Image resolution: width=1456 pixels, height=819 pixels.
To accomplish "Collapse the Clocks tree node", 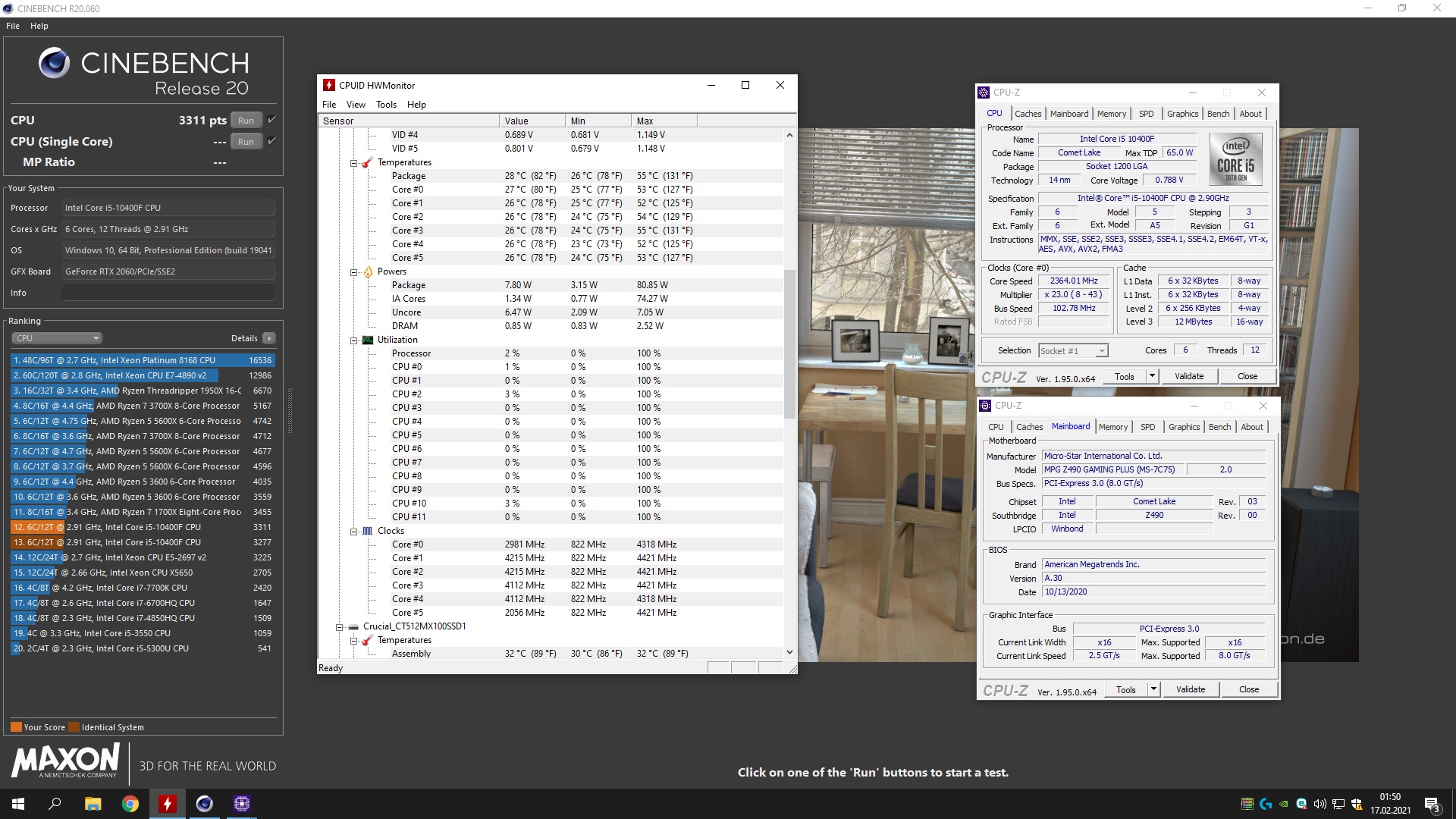I will (353, 532).
